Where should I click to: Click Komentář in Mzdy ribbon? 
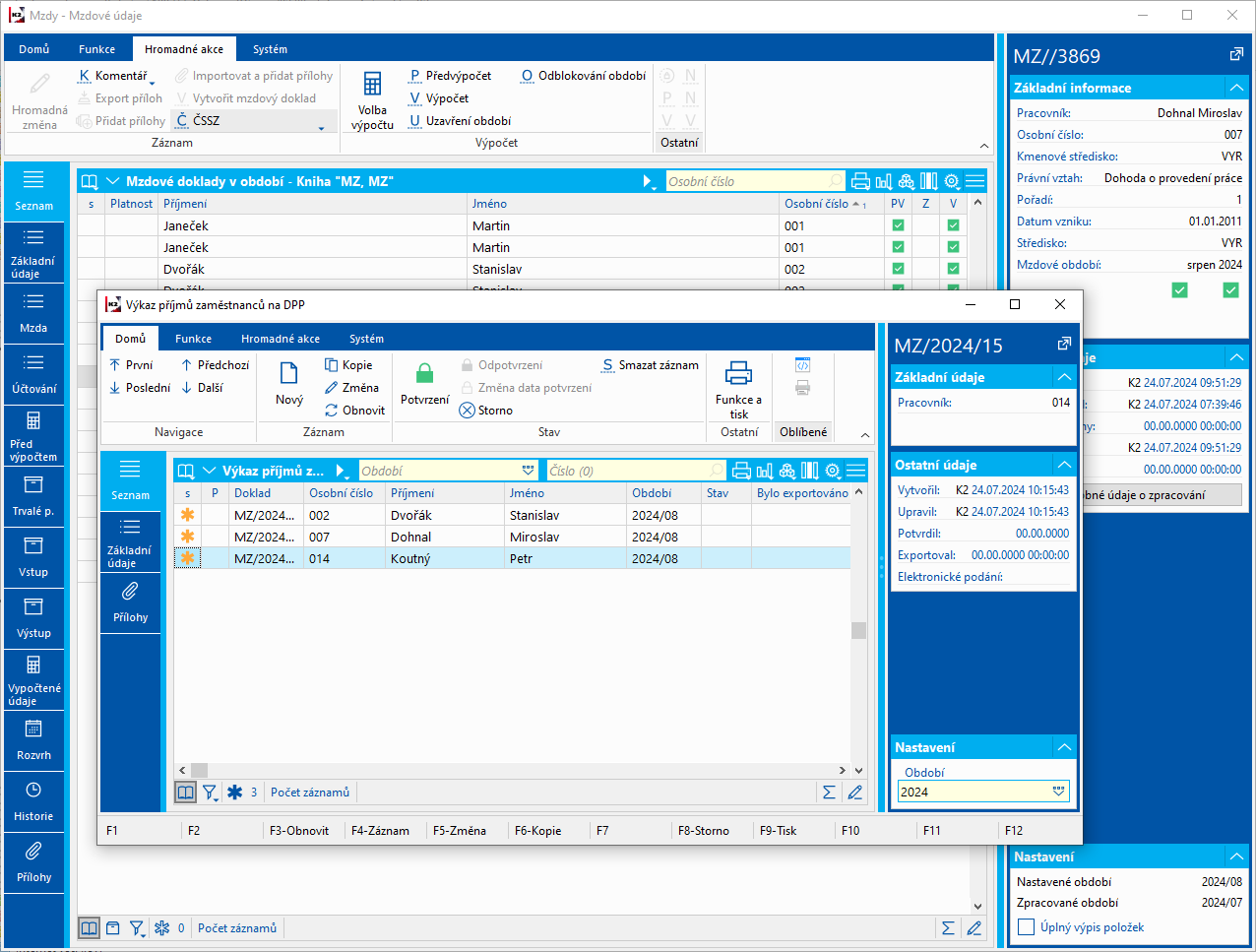[x=115, y=76]
